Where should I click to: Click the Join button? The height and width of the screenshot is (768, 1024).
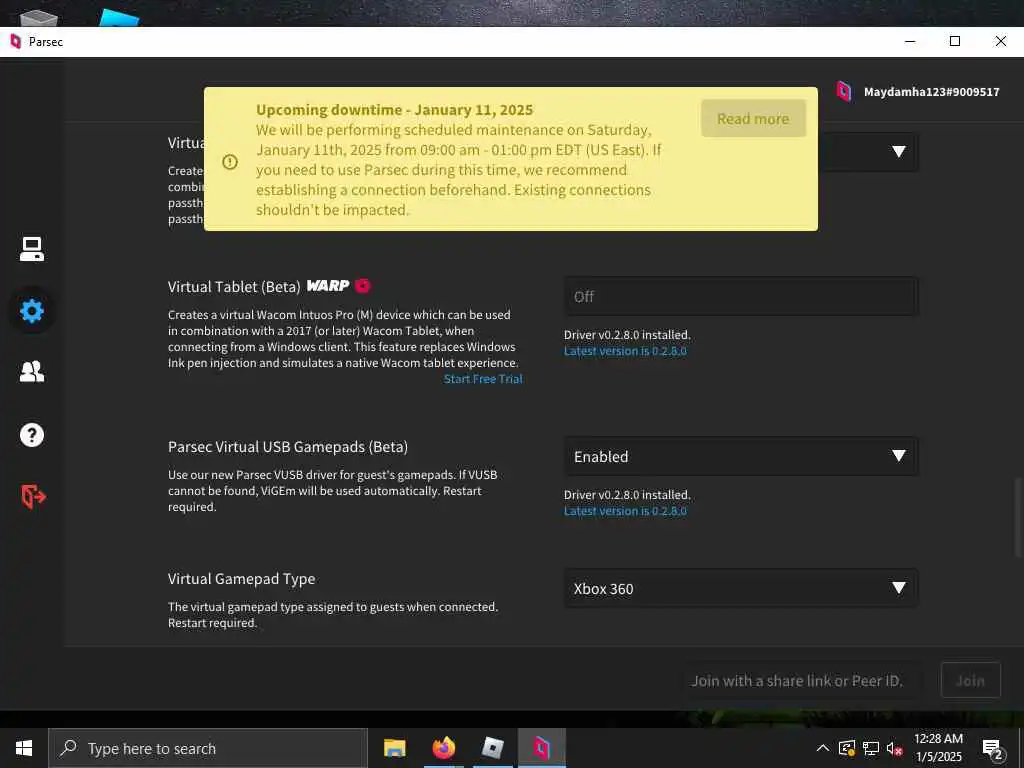click(970, 680)
